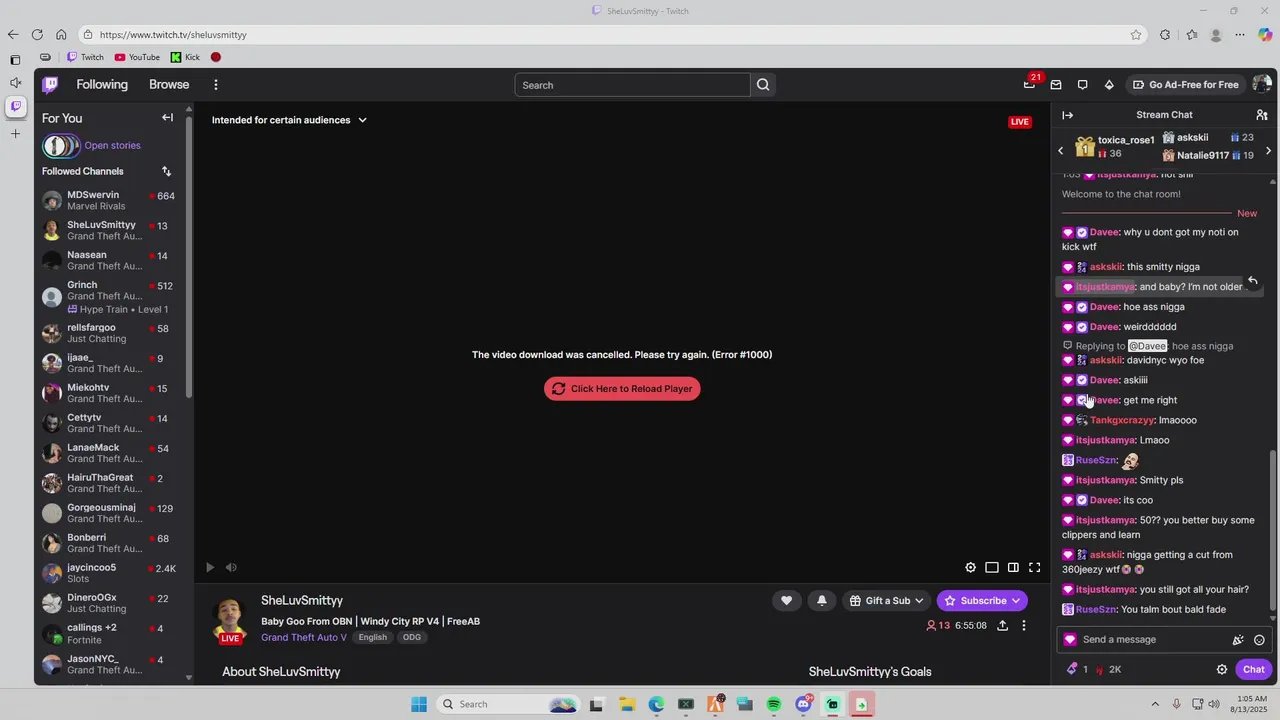Click the Twitch search input field
1280x720 pixels.
632,85
